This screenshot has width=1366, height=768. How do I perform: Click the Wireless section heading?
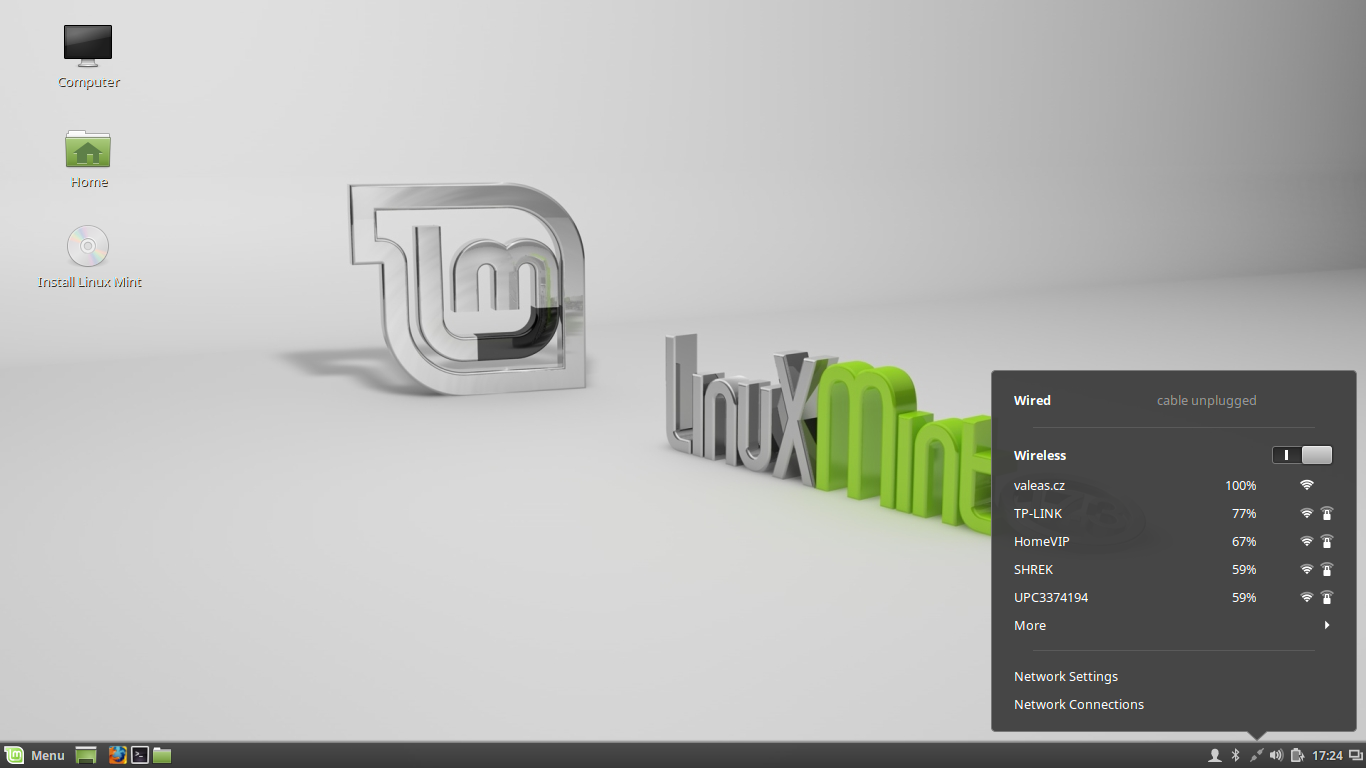point(1040,455)
